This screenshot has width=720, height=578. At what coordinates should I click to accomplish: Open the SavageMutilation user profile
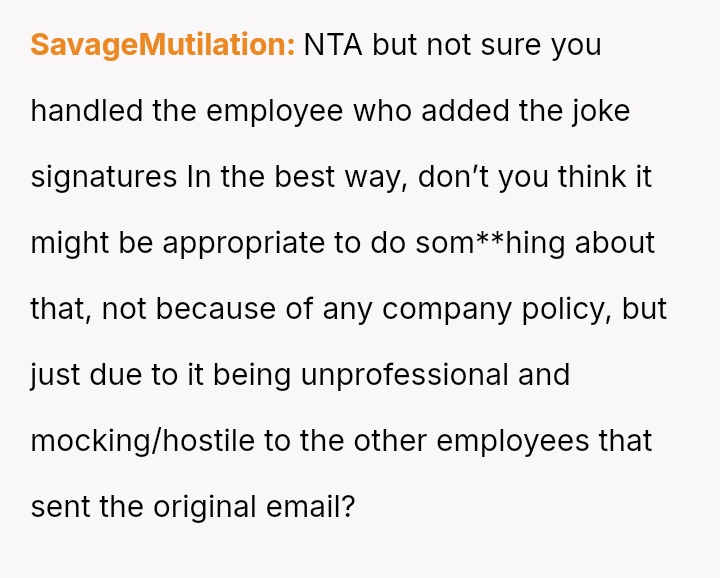(163, 46)
